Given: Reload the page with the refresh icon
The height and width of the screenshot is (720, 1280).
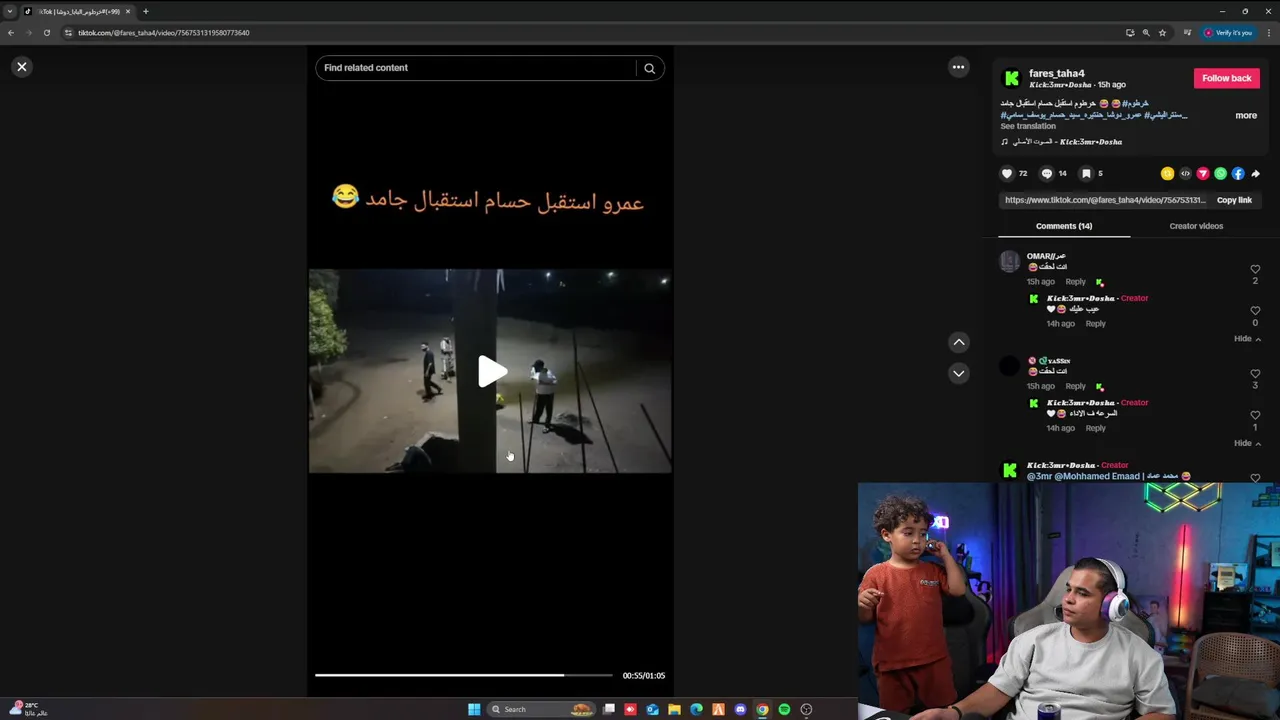Looking at the screenshot, I should click(x=47, y=33).
